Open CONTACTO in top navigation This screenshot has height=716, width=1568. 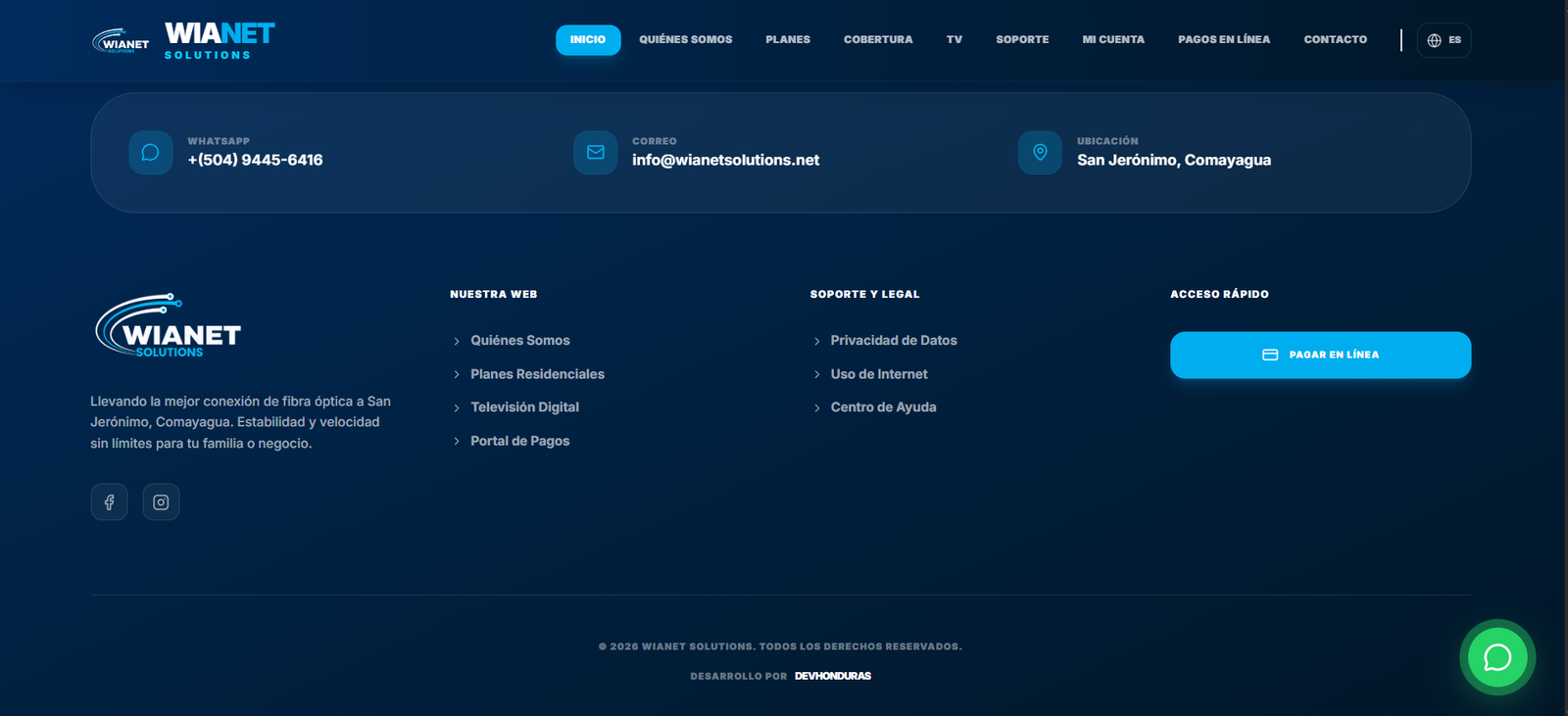click(1335, 40)
